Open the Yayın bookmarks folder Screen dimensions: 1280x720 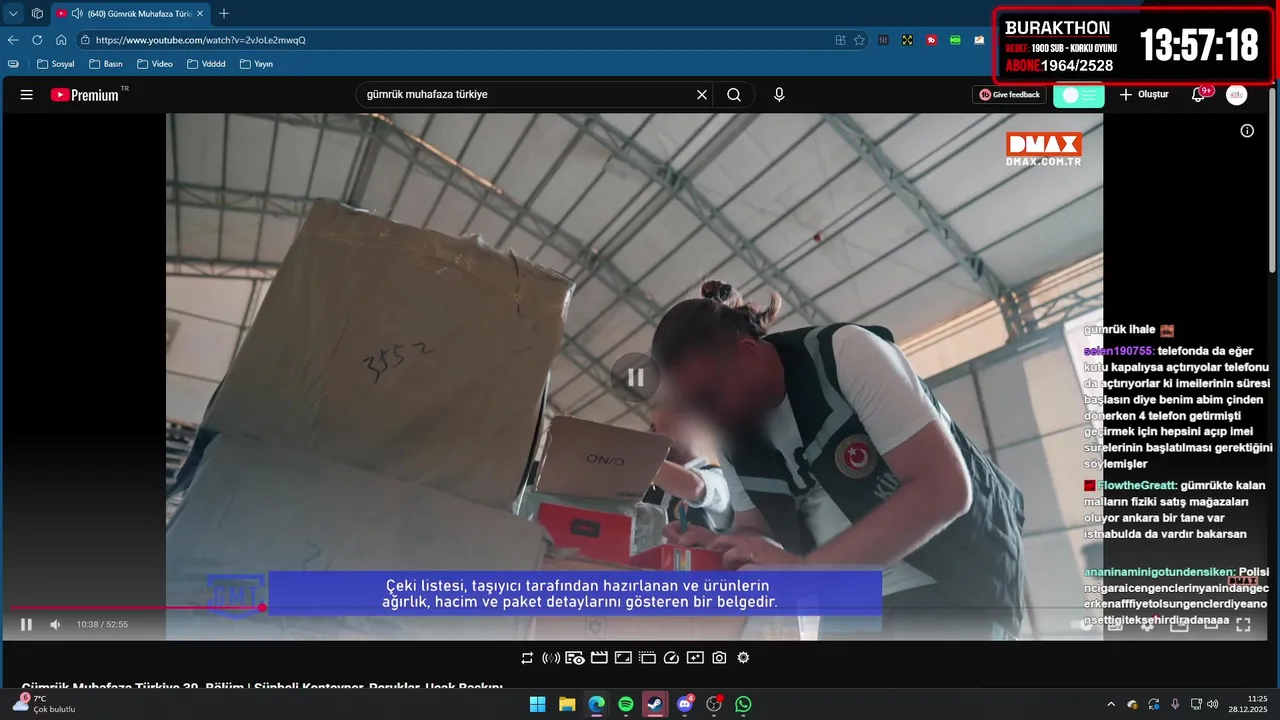pyautogui.click(x=256, y=64)
